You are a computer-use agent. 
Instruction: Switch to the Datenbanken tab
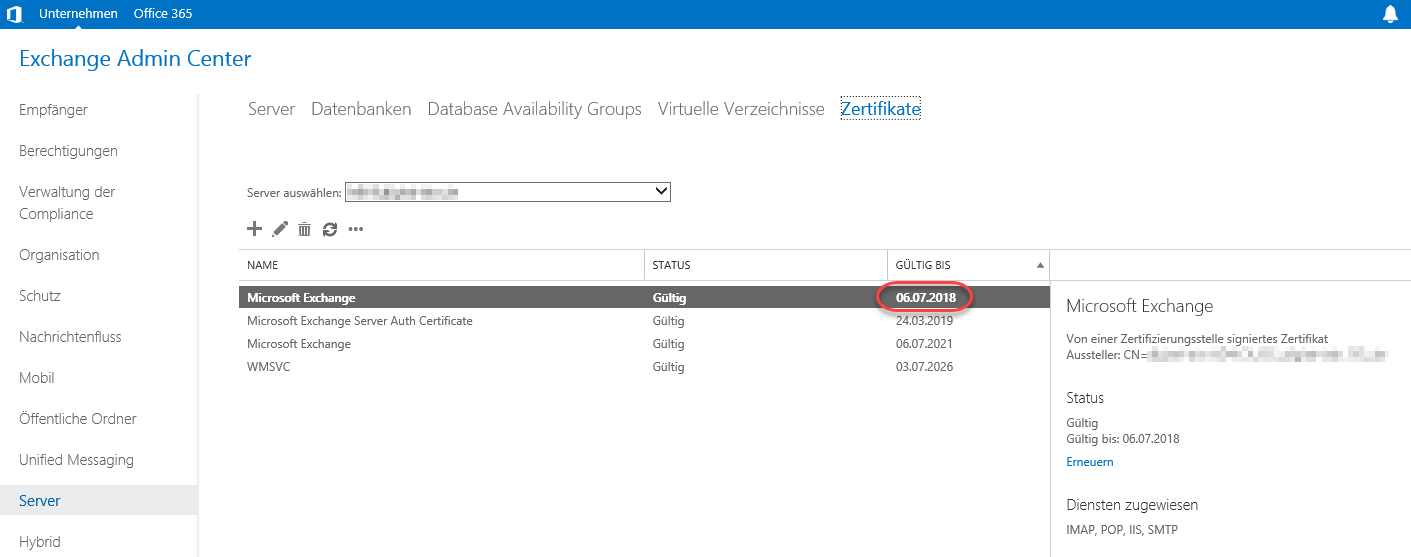[x=361, y=109]
